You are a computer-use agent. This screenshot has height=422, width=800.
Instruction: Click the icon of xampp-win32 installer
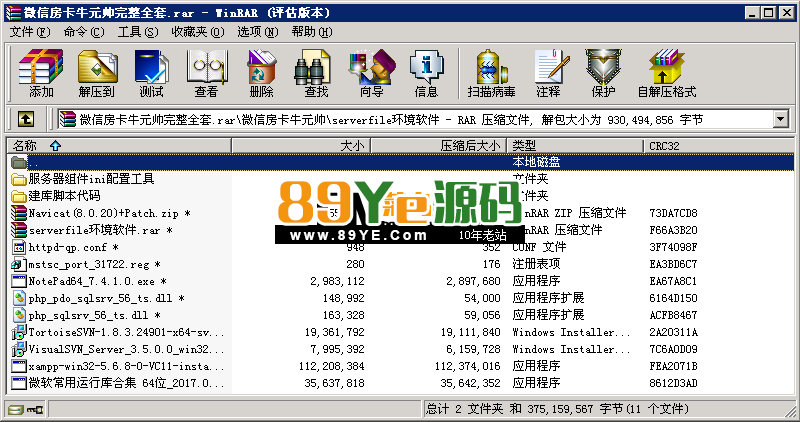click(x=19, y=366)
